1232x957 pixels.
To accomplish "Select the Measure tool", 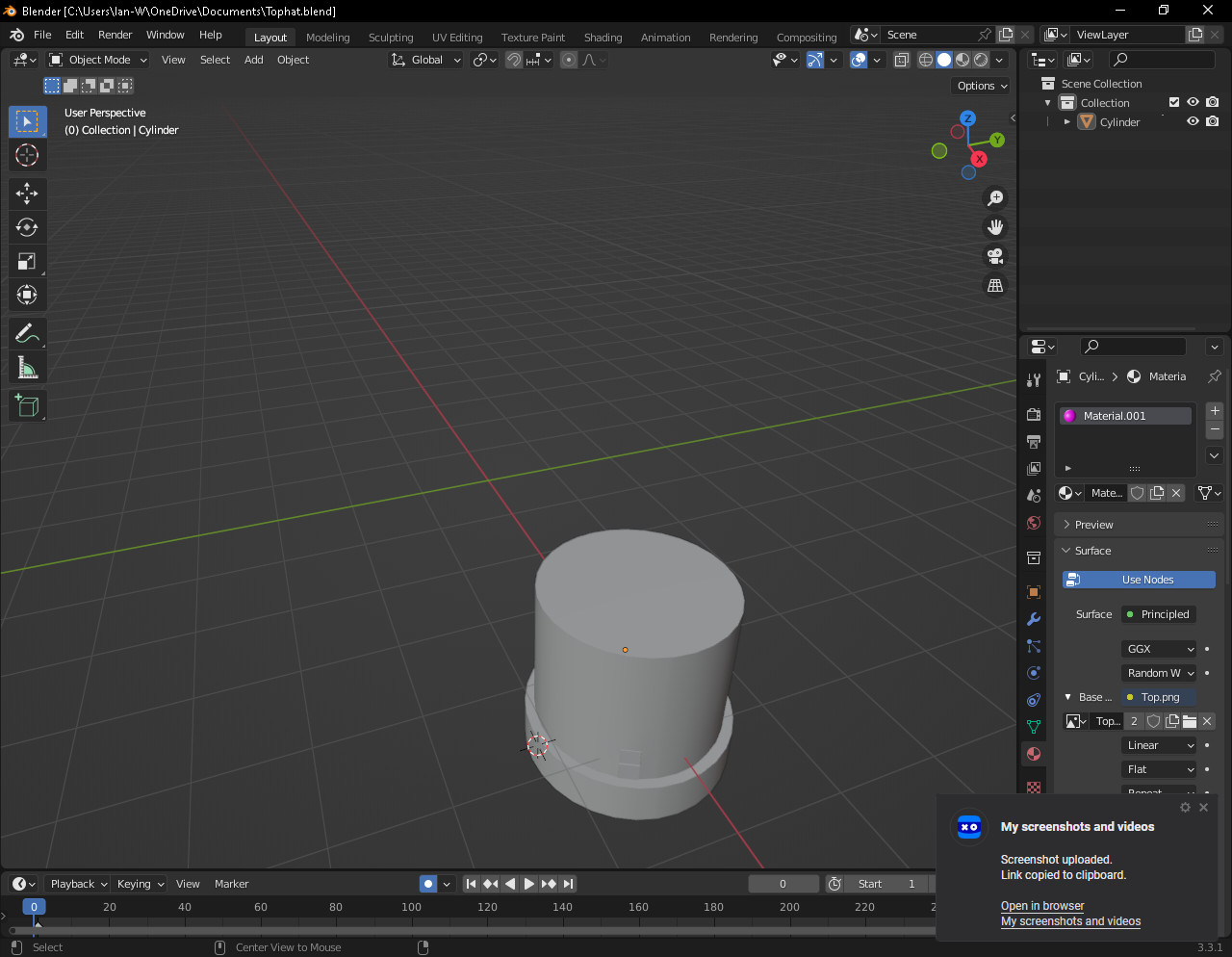I will click(27, 367).
